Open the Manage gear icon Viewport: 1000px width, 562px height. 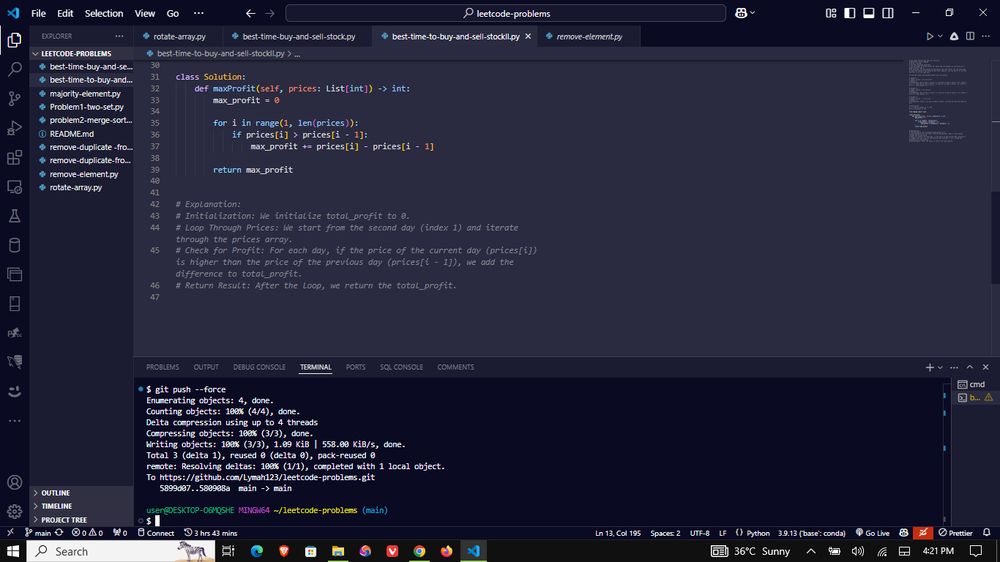click(14, 511)
